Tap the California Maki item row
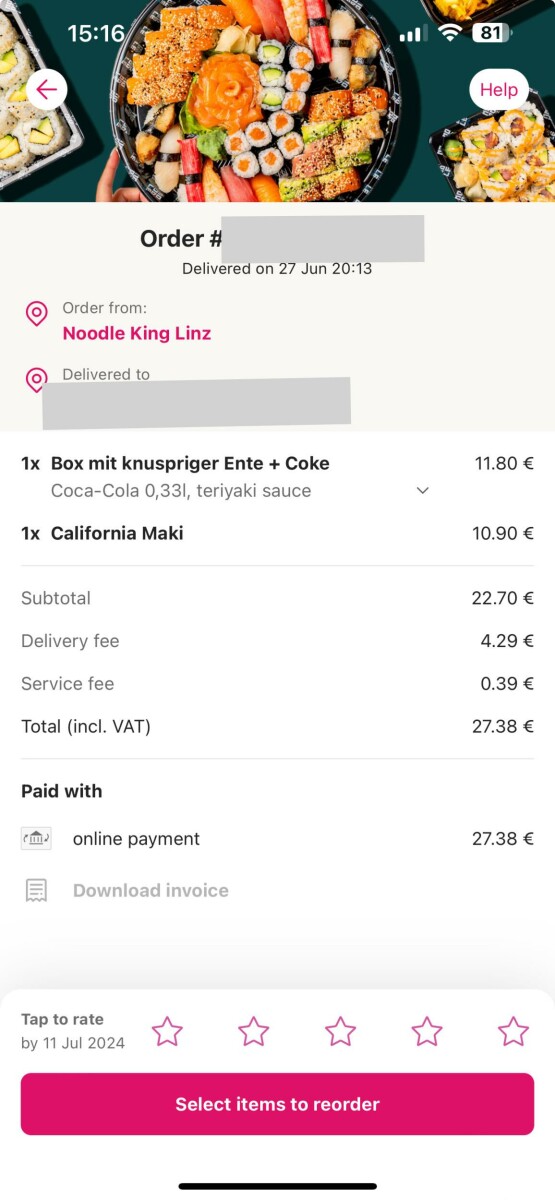Image resolution: width=555 pixels, height=1200 pixels. click(277, 533)
